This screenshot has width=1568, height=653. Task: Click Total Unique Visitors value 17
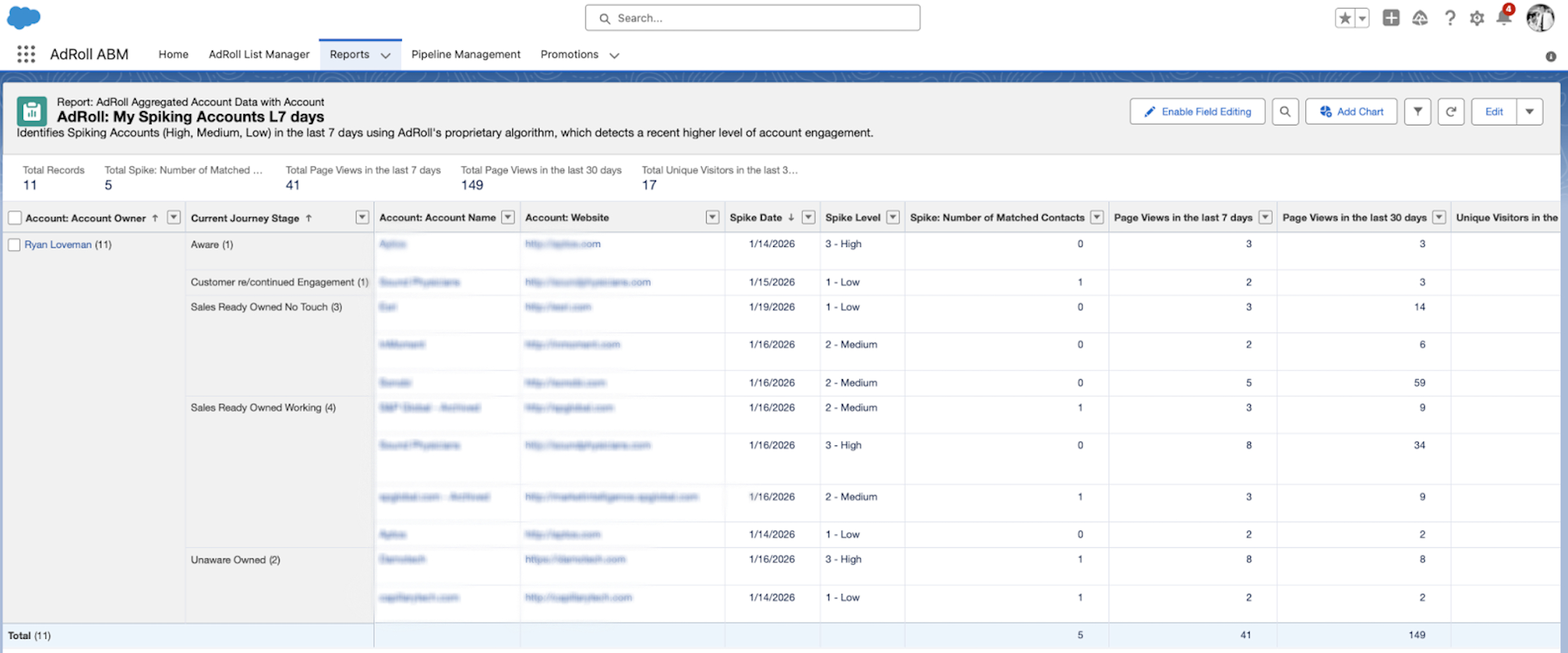[649, 185]
